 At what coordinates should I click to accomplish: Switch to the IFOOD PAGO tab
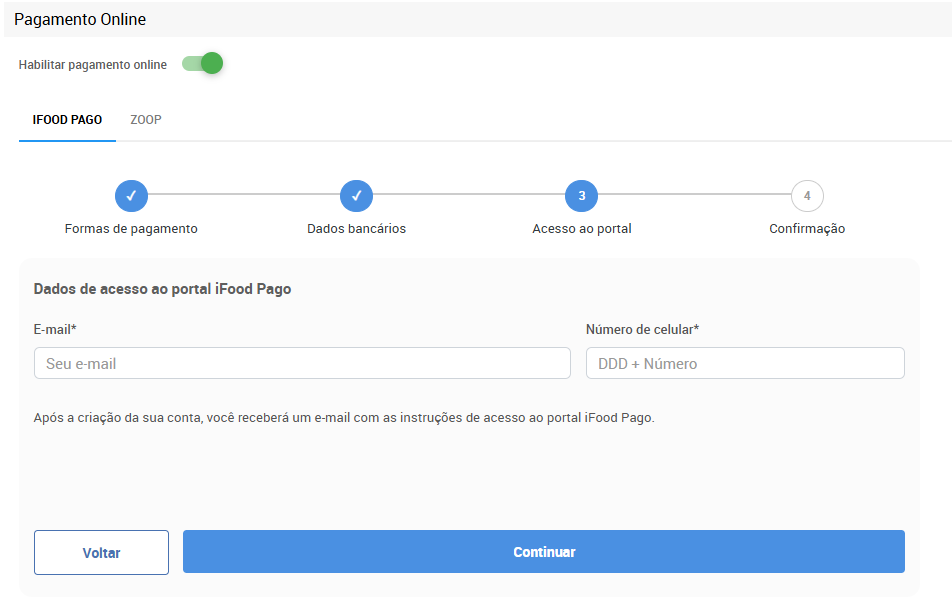click(67, 120)
